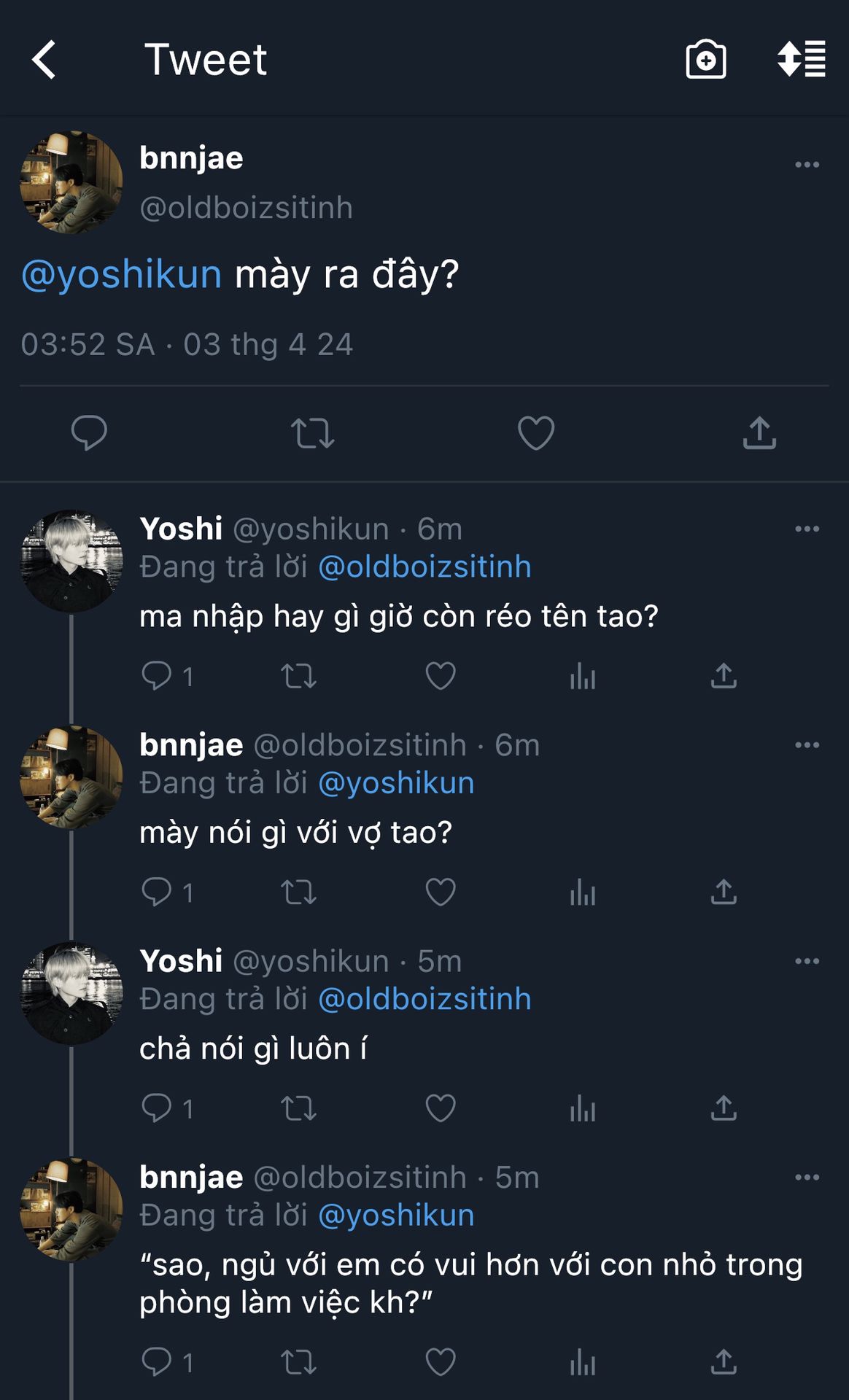Tap the camera icon in the header
Viewport: 849px width, 1400px height.
(x=705, y=59)
